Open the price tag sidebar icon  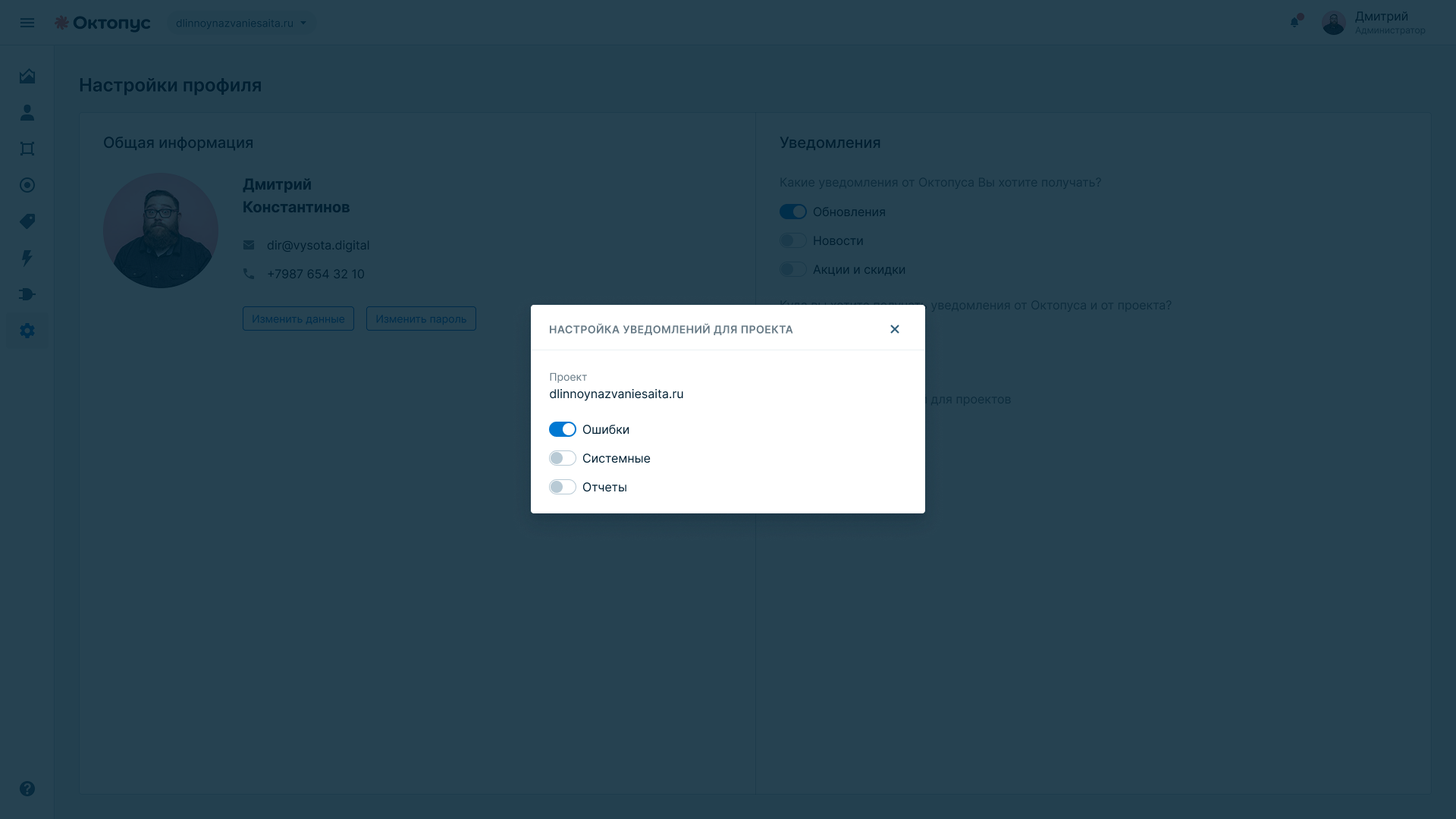[27, 221]
